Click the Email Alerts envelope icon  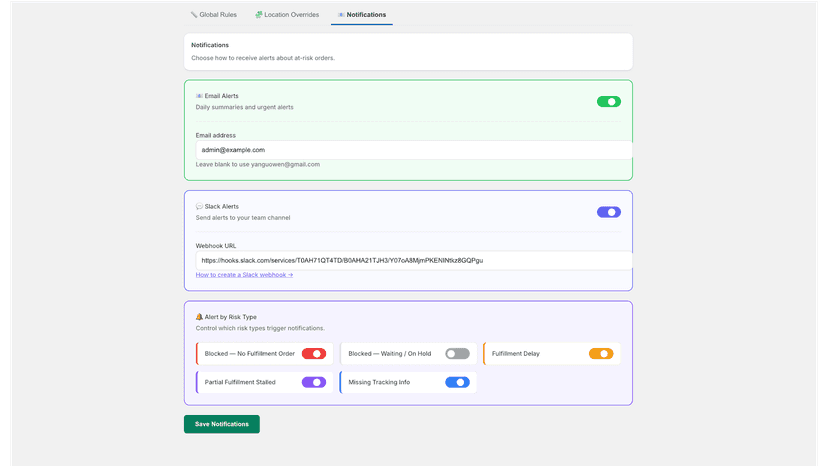click(x=199, y=96)
